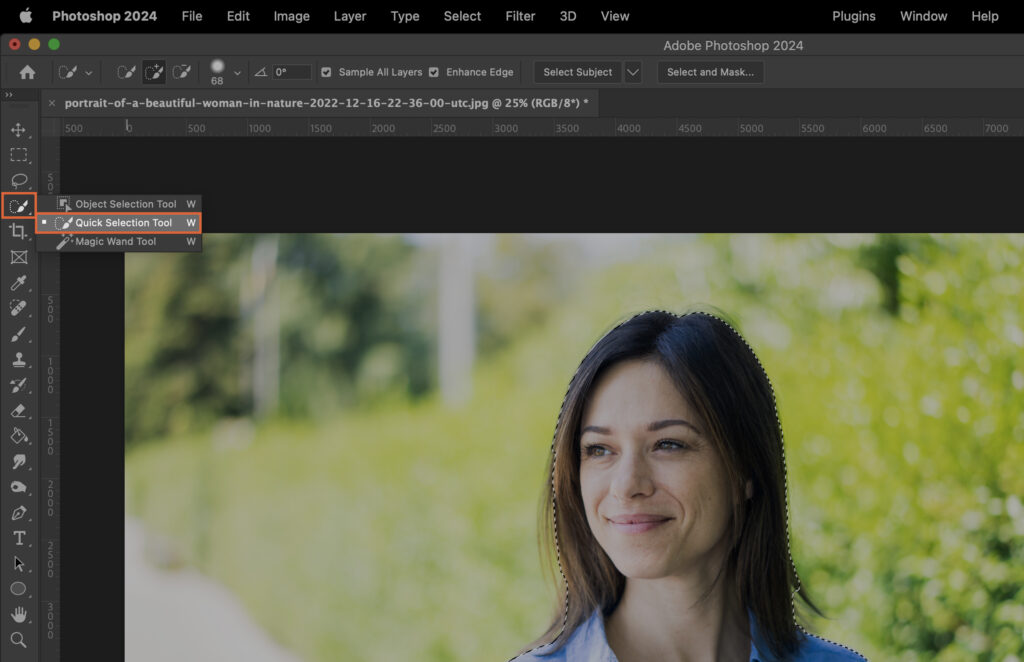
Task: Select the Zoom tool
Action: [x=18, y=640]
